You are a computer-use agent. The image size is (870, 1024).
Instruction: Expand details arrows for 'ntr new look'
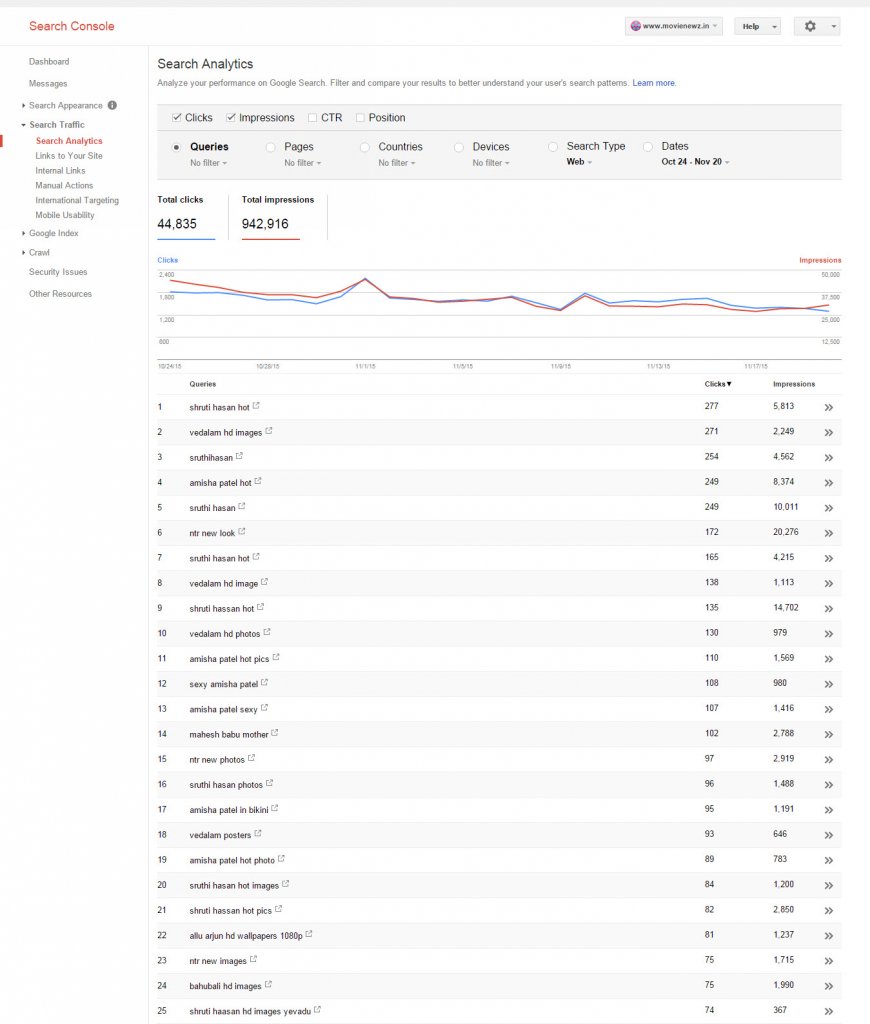[x=828, y=533]
